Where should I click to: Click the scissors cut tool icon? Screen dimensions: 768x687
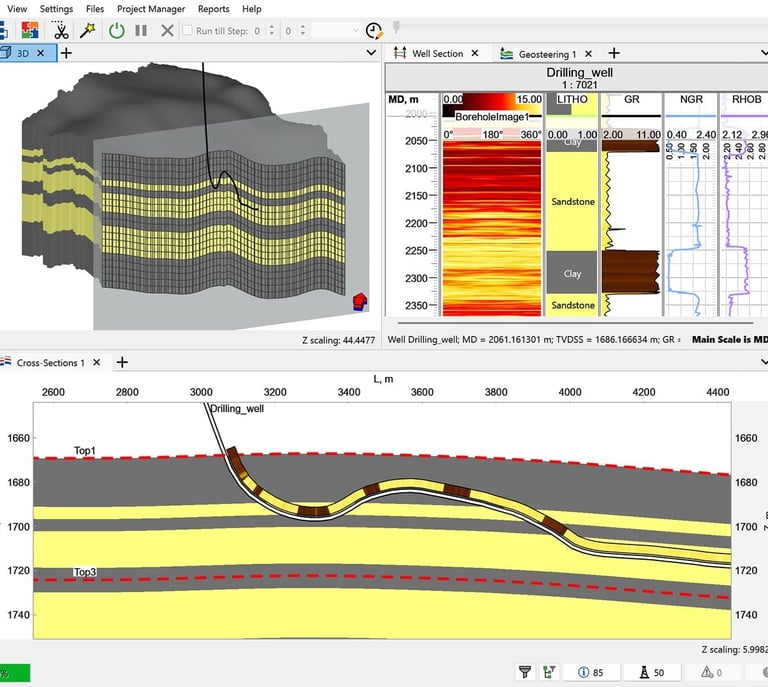click(x=61, y=31)
